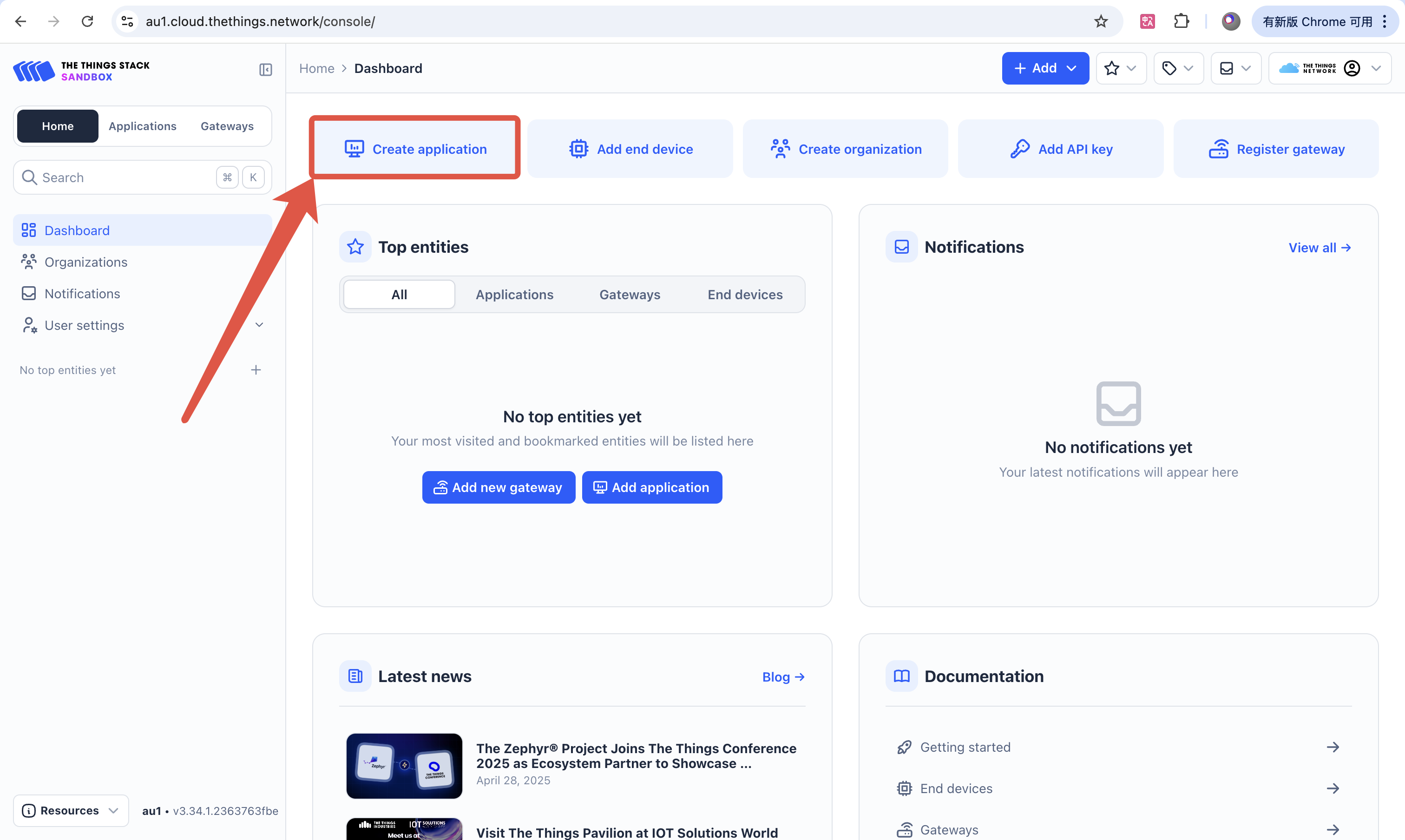Switch to Applications tab in sidebar
Image resolution: width=1405 pixels, height=840 pixels.
(143, 126)
